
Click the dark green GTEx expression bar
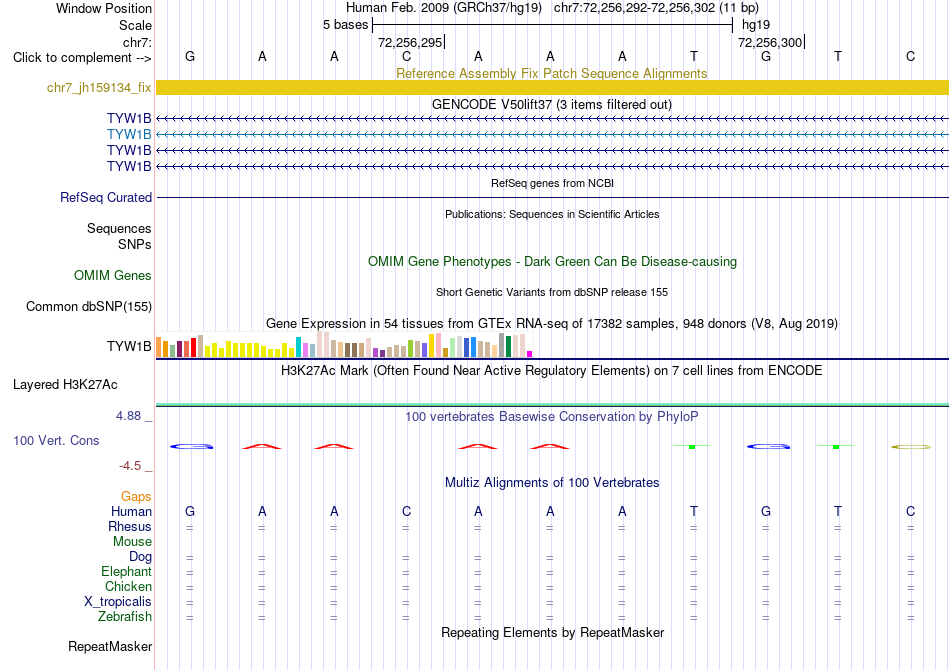[508, 347]
